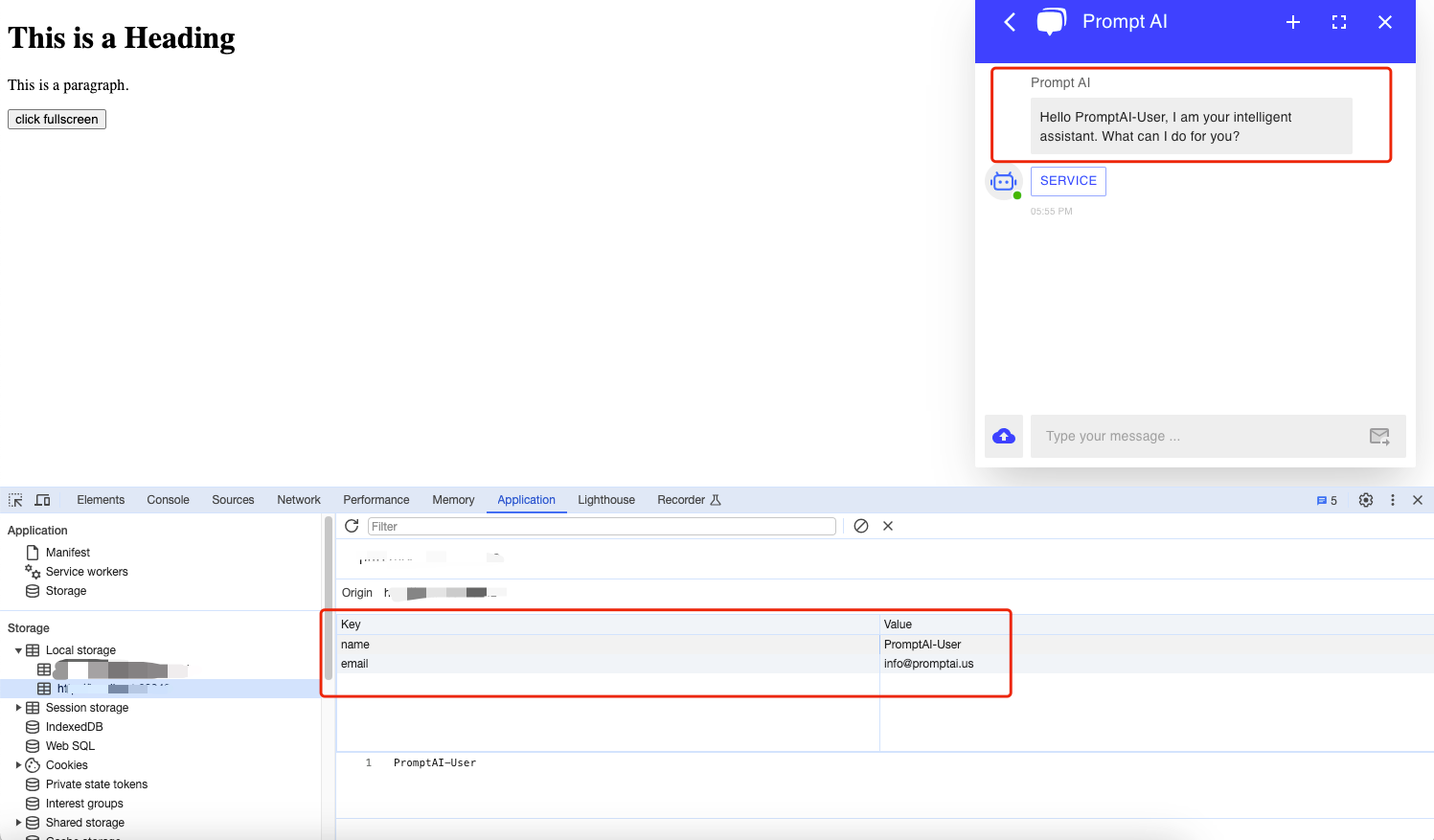Select the email key cell
The image size is (1434, 840).
click(607, 664)
